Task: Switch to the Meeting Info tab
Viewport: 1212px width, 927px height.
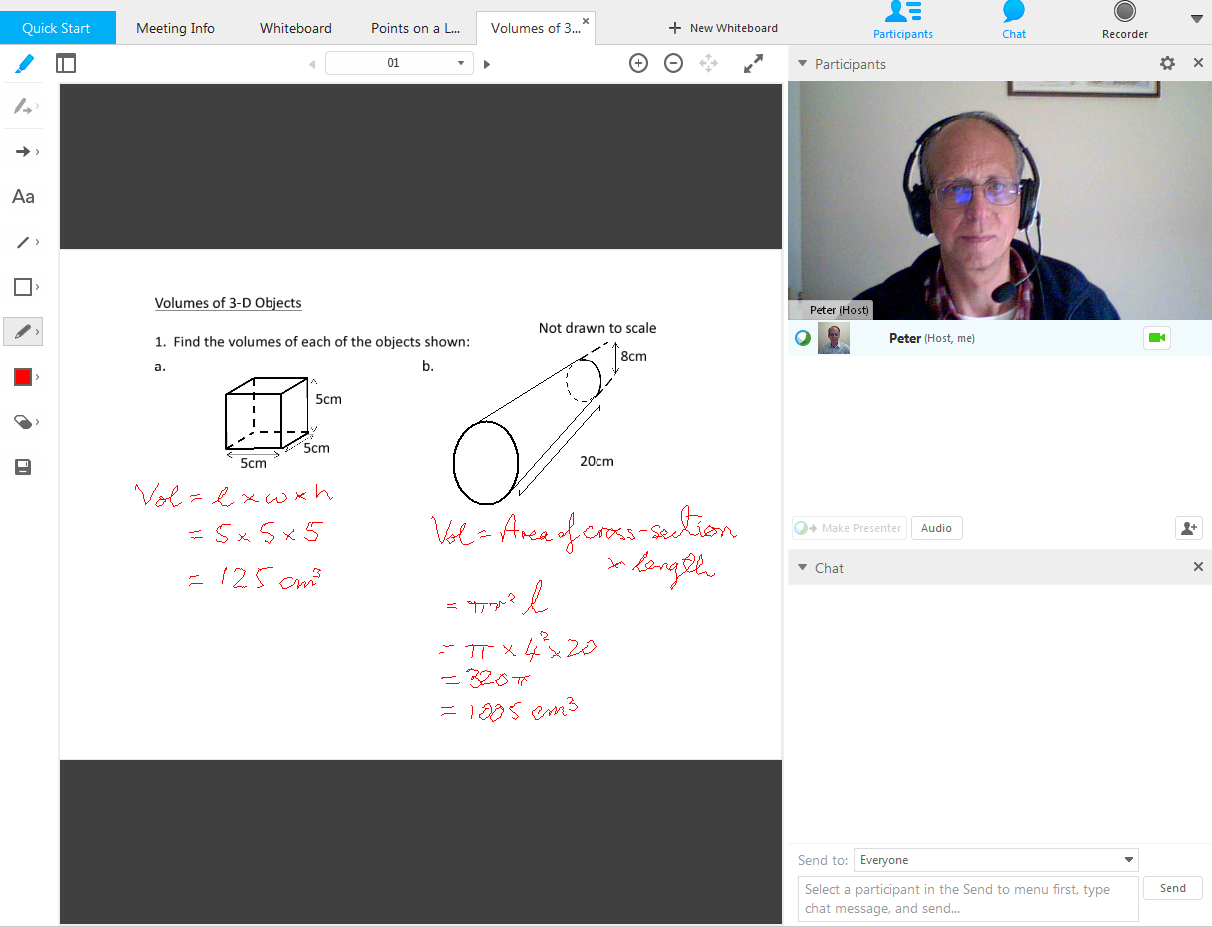Action: click(175, 27)
